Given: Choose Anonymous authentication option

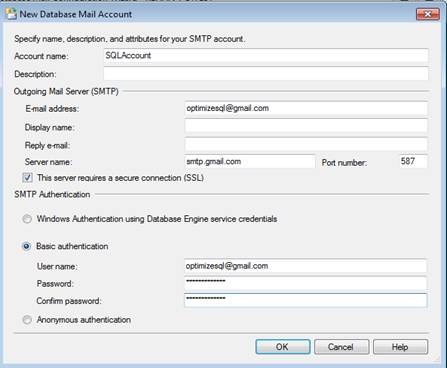Looking at the screenshot, I should 27,320.
